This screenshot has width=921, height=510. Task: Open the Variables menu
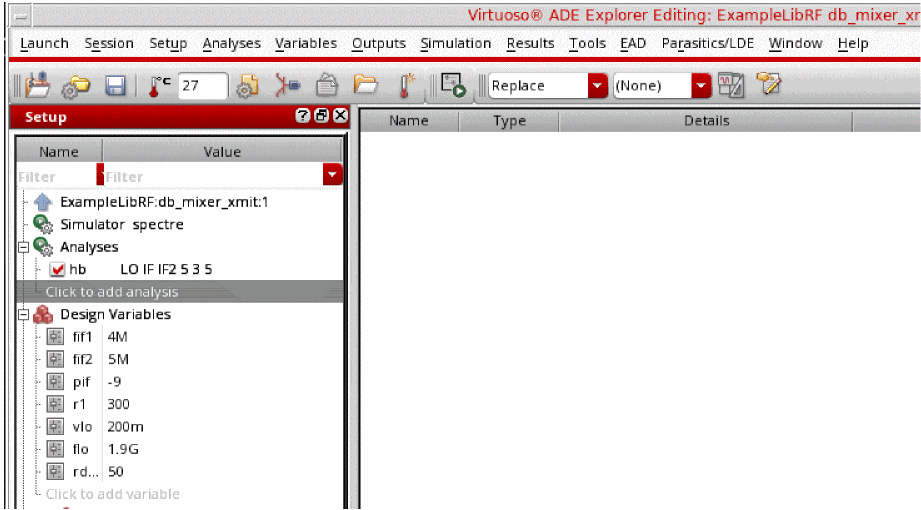point(306,43)
